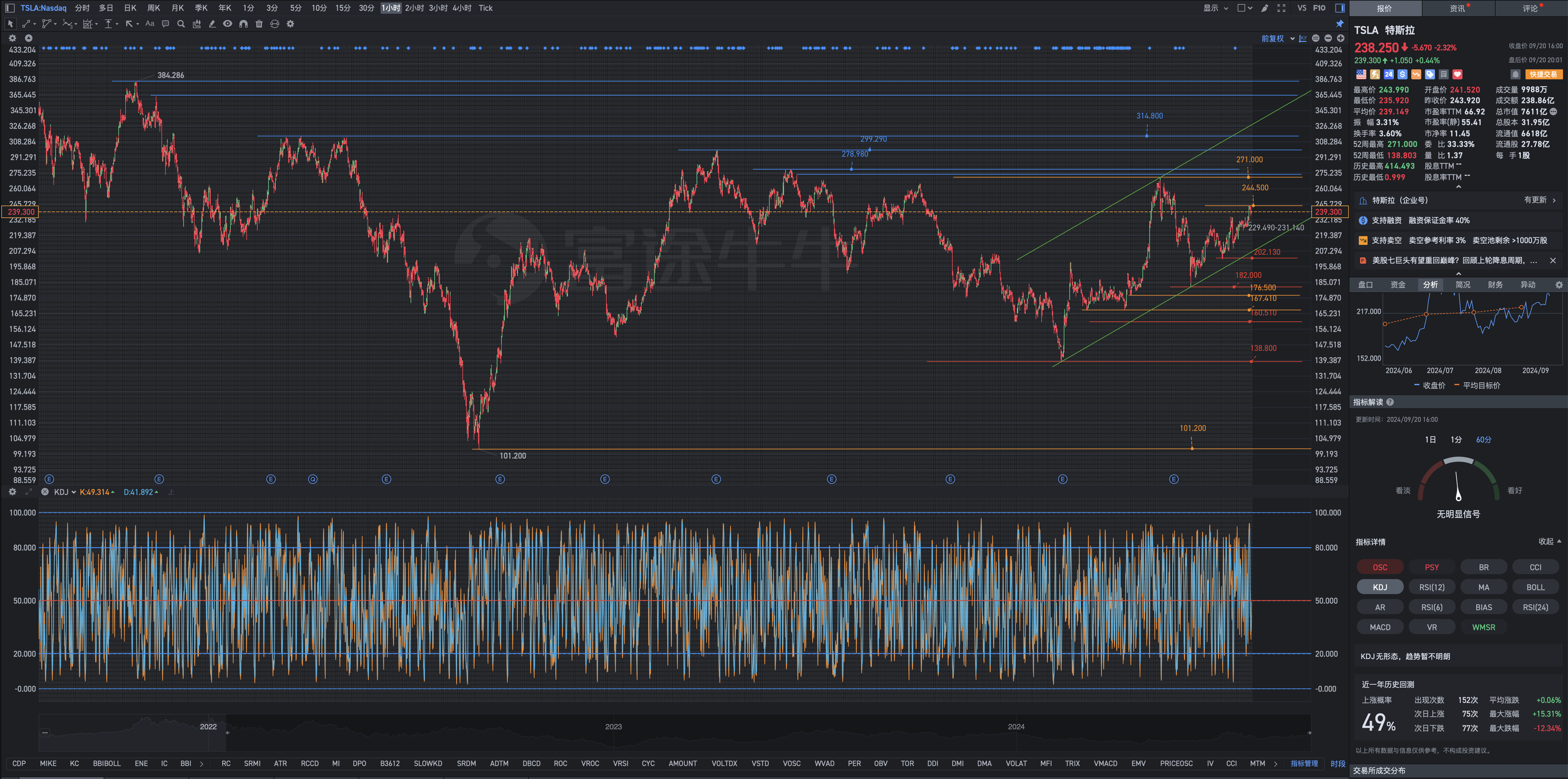Screen dimensions: 1568x779
Task: Choose the 1日 signal period
Action: coord(1430,439)
